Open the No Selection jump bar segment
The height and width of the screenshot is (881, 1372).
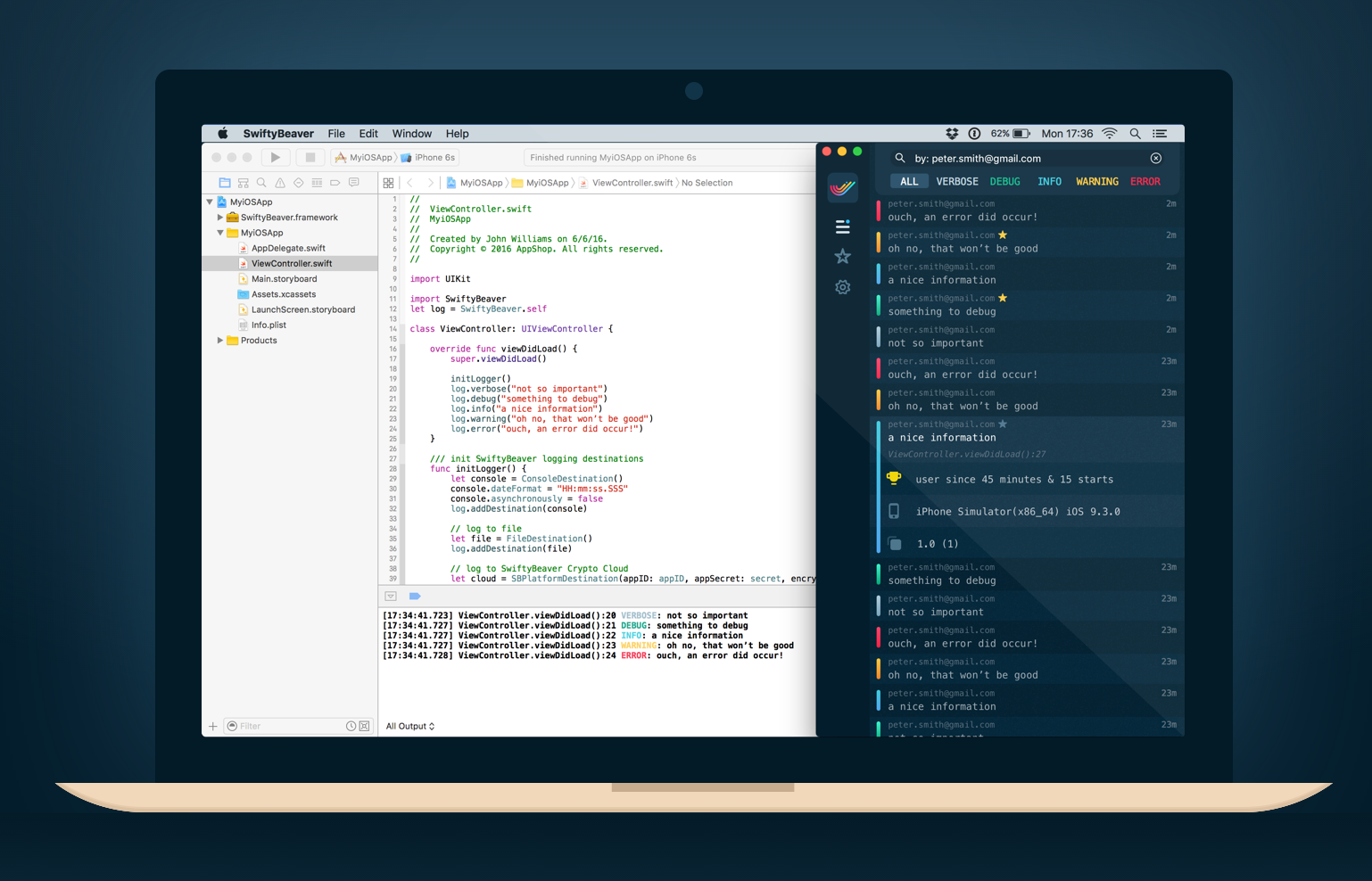pos(707,183)
